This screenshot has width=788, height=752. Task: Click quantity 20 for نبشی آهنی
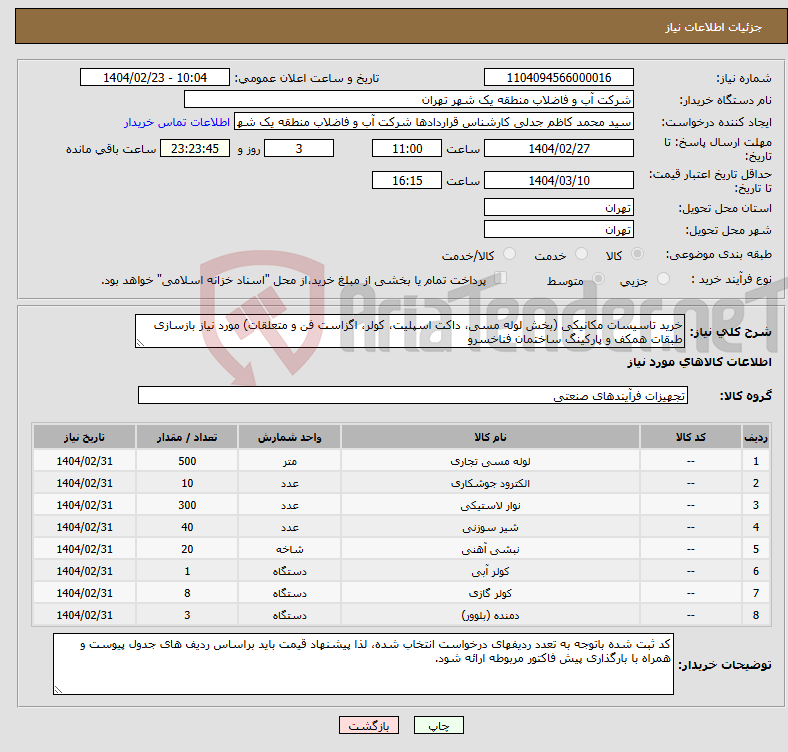(187, 549)
